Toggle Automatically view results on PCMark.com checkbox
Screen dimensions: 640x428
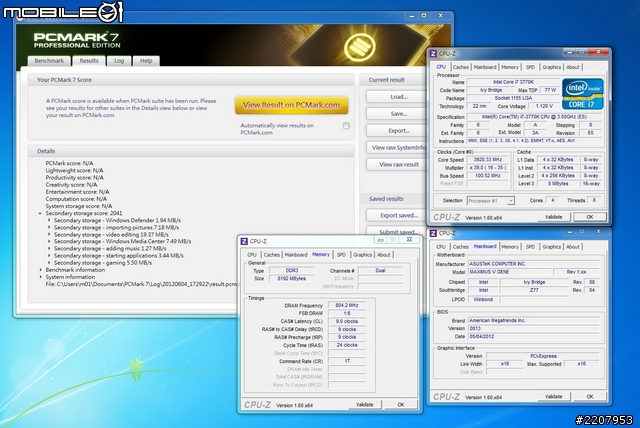(346, 126)
